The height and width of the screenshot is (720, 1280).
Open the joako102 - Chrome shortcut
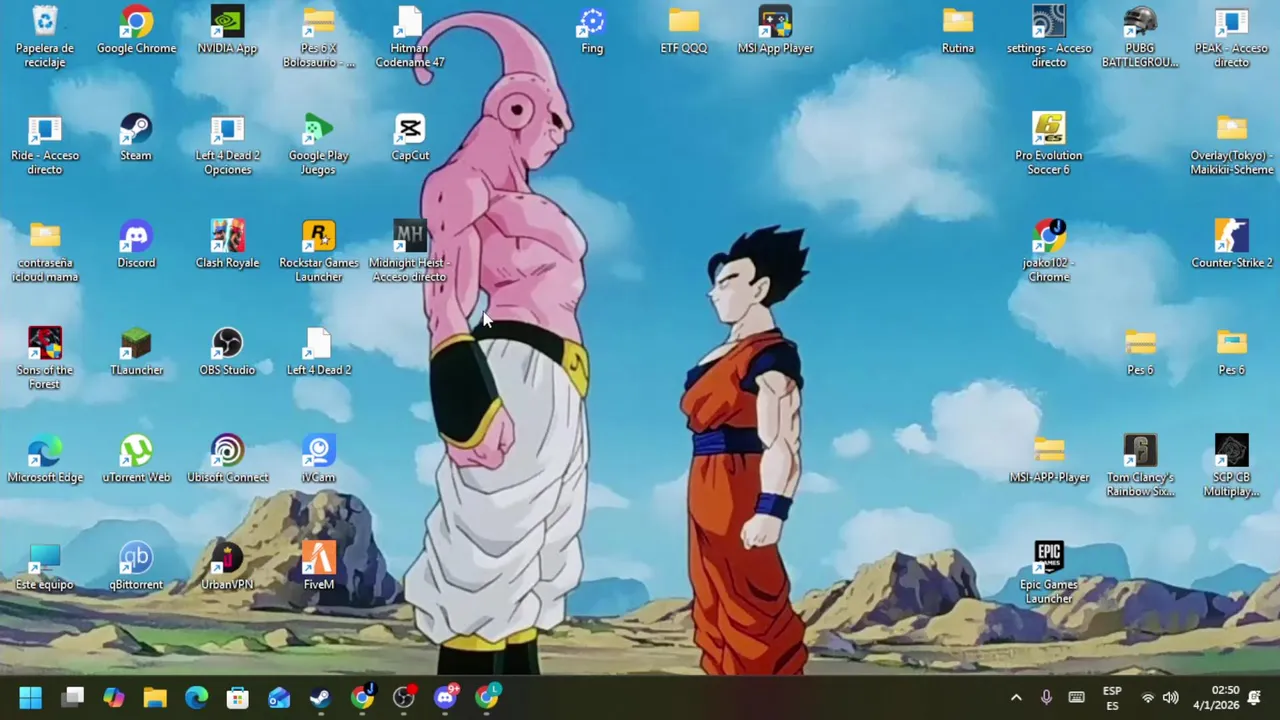(x=1049, y=252)
